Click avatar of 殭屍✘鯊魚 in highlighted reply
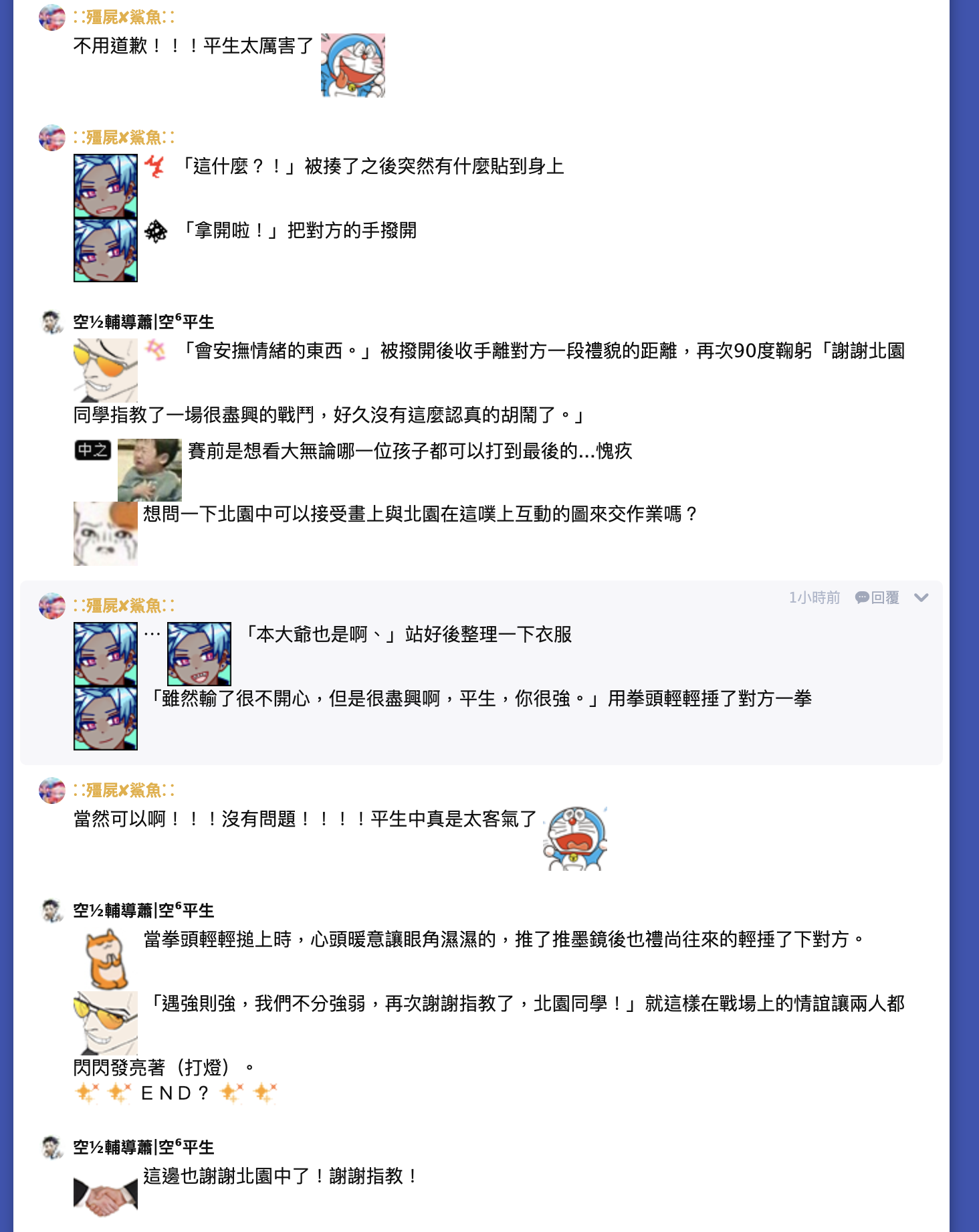The width and height of the screenshot is (979, 1232). tap(52, 606)
